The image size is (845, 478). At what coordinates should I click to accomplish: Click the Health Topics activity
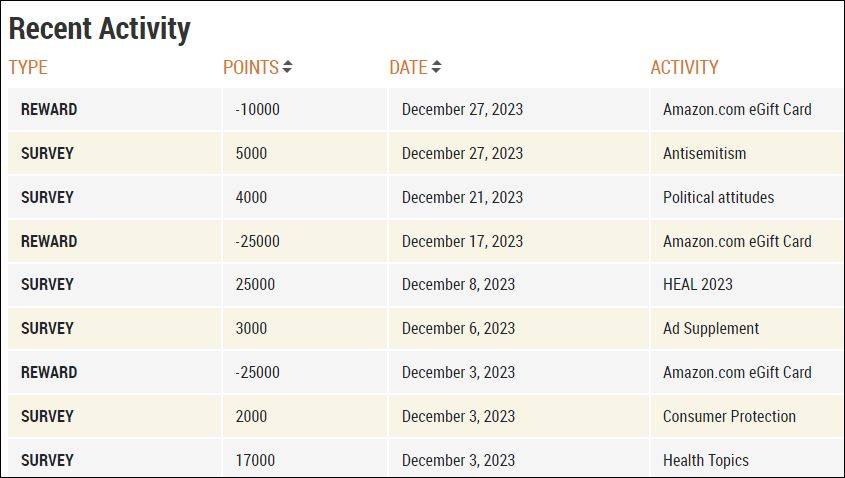(705, 461)
